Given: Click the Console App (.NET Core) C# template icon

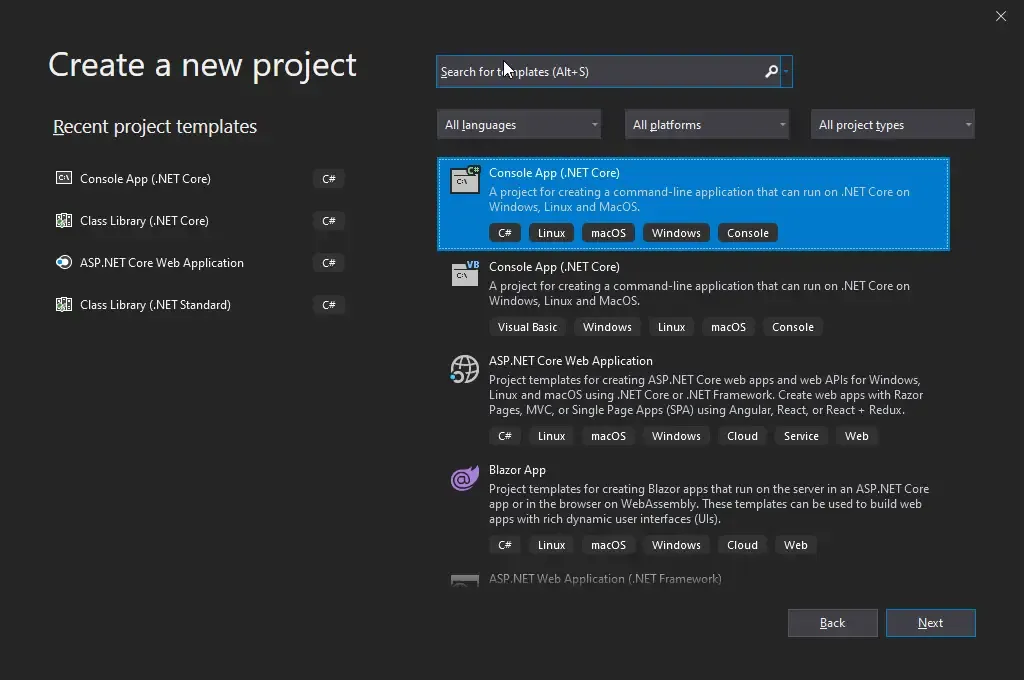Looking at the screenshot, I should pyautogui.click(x=464, y=180).
